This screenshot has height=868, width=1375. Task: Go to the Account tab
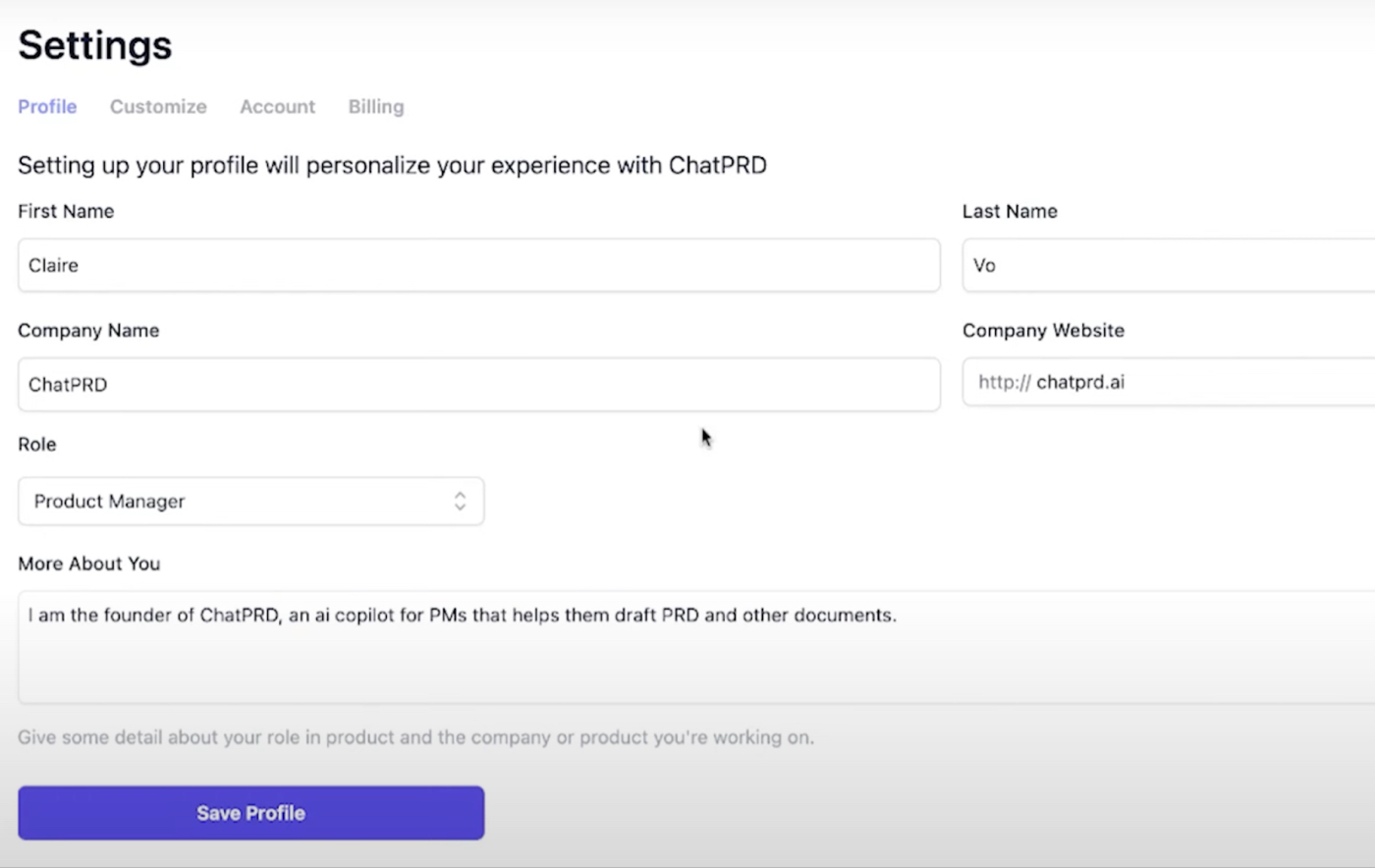(277, 106)
